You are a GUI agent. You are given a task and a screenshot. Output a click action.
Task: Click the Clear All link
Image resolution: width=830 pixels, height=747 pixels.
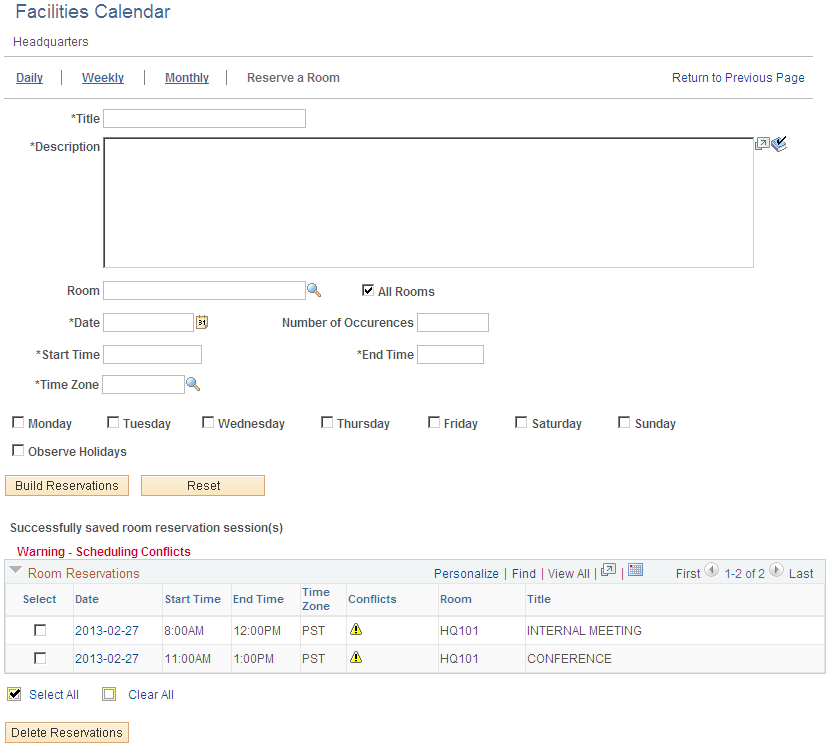coord(151,695)
